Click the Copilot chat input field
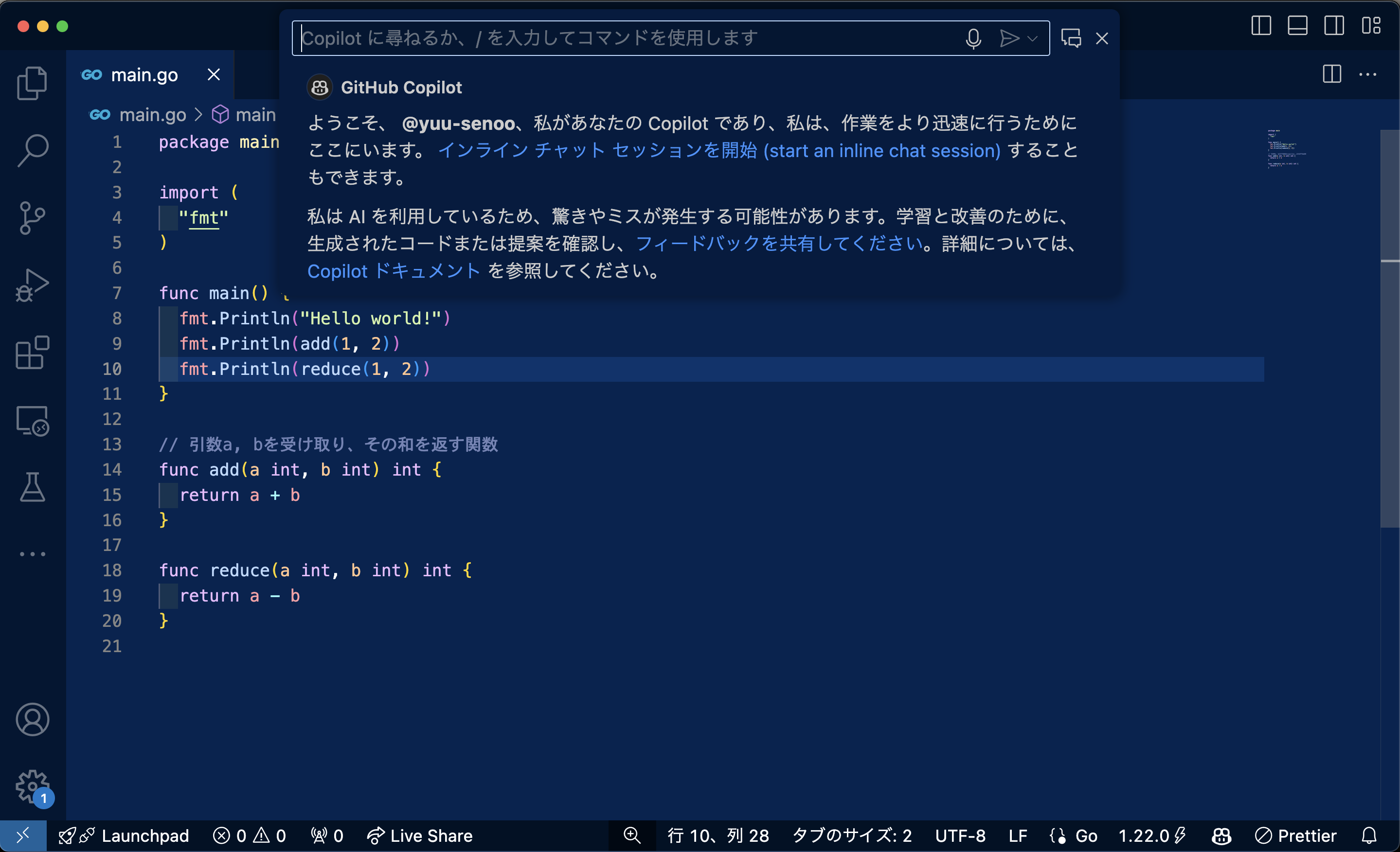Image resolution: width=1400 pixels, height=852 pixels. [x=625, y=38]
